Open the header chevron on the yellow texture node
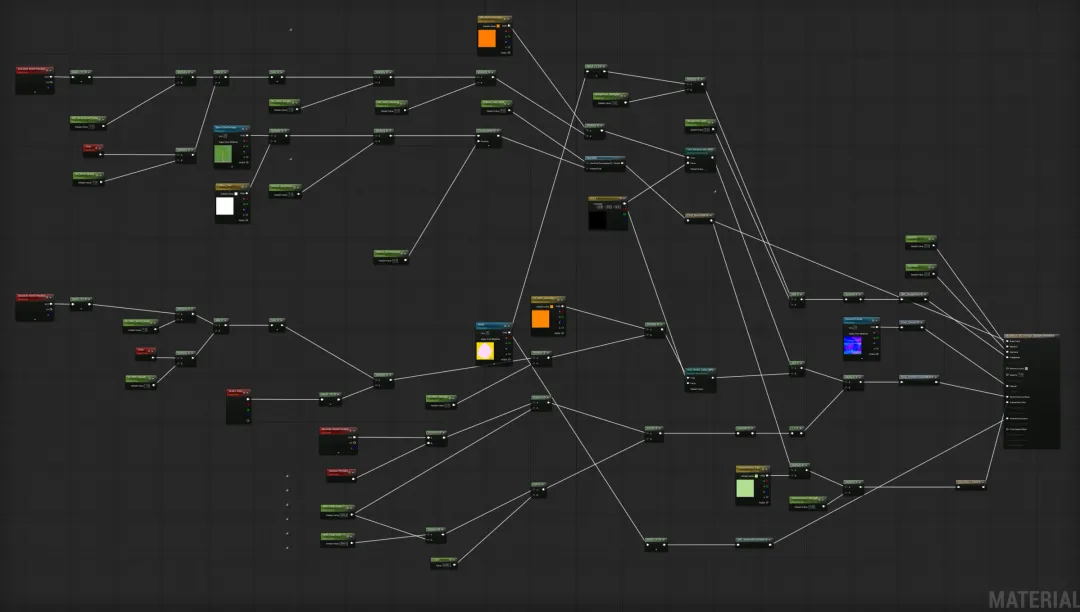 [508, 326]
